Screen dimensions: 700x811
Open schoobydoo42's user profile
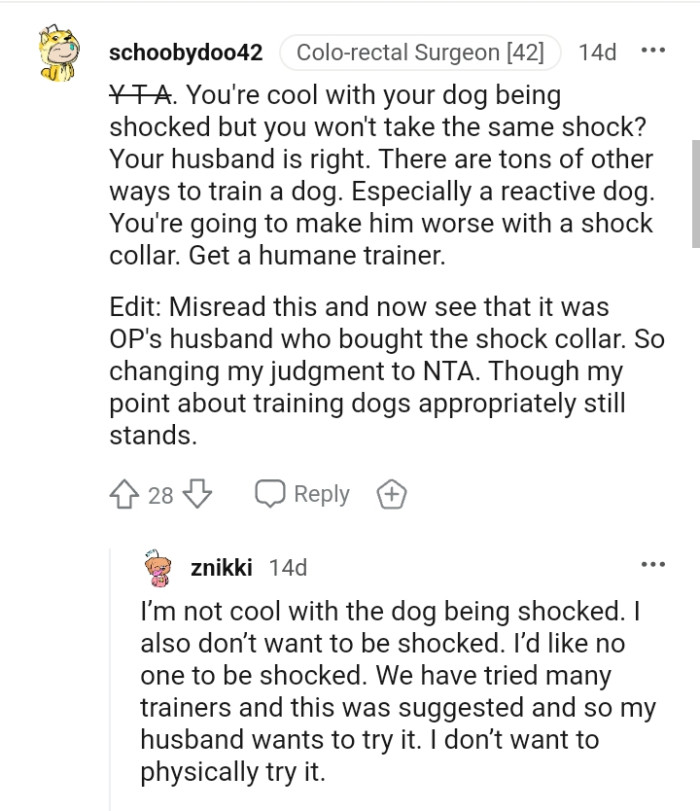(184, 53)
